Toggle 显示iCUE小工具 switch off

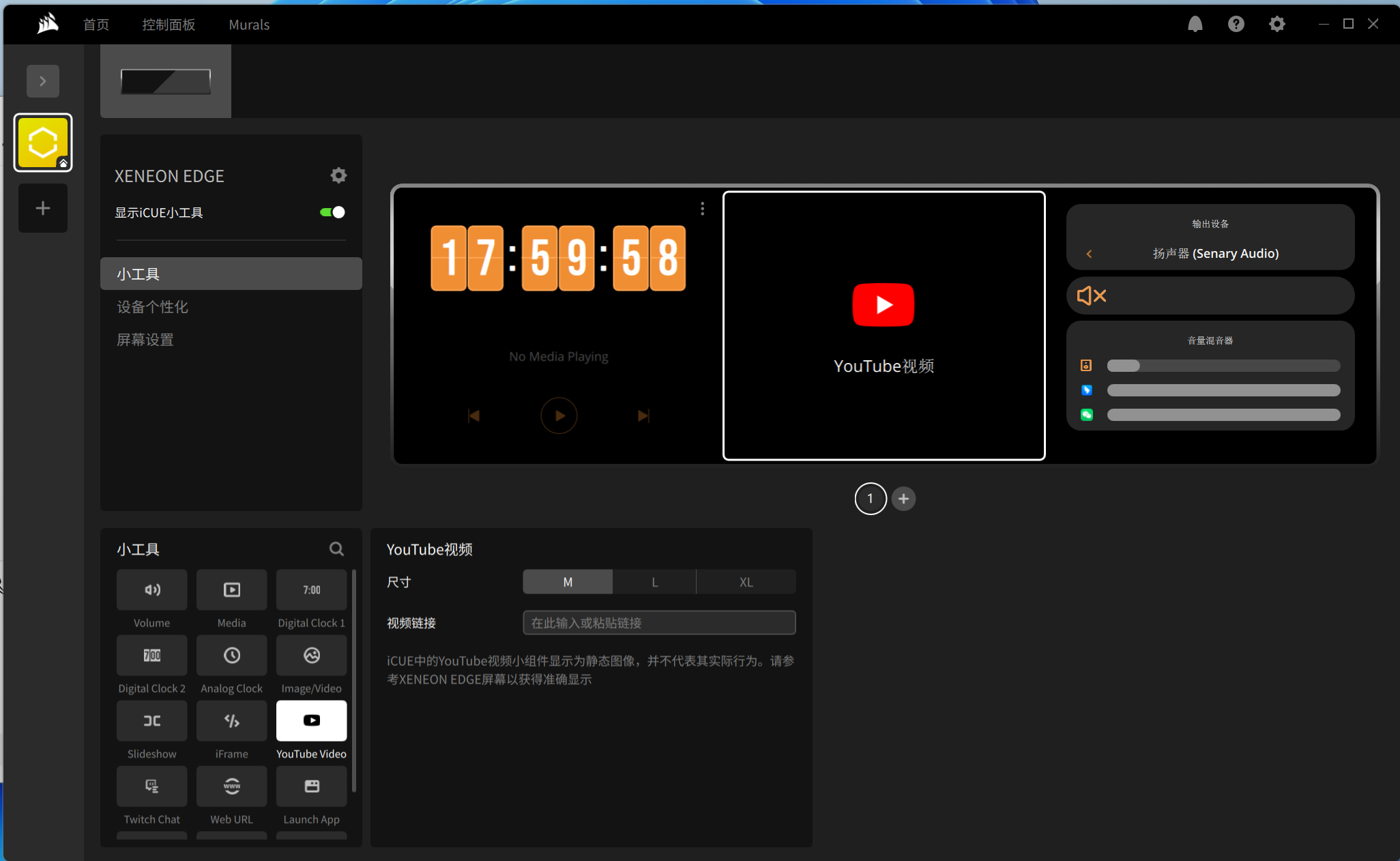click(332, 212)
